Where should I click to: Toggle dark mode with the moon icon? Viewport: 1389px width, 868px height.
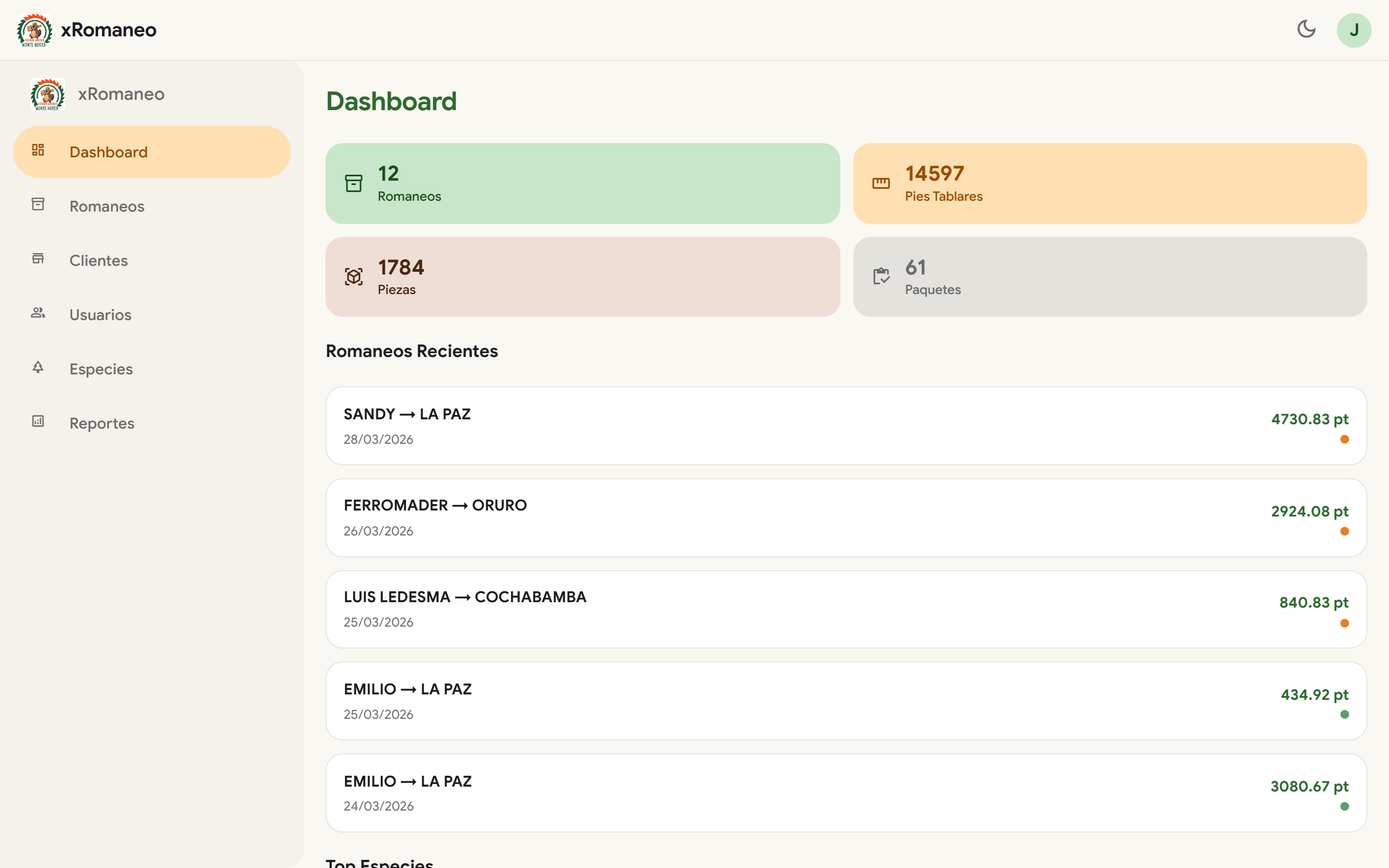pos(1307,29)
